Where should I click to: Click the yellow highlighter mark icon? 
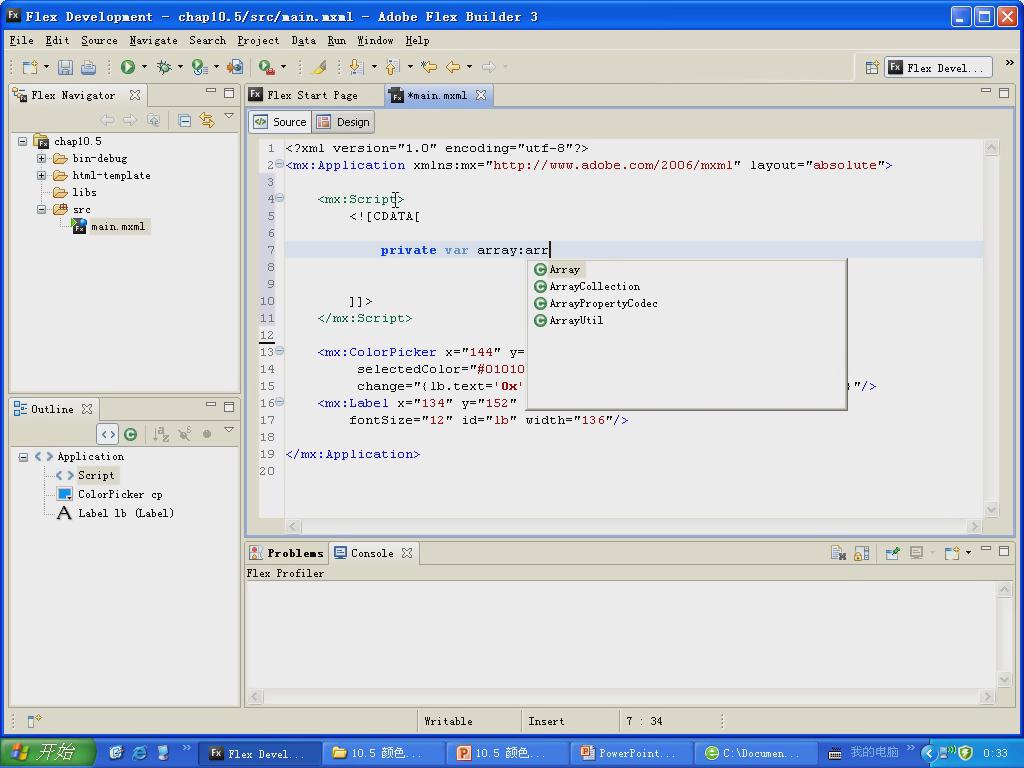click(319, 67)
